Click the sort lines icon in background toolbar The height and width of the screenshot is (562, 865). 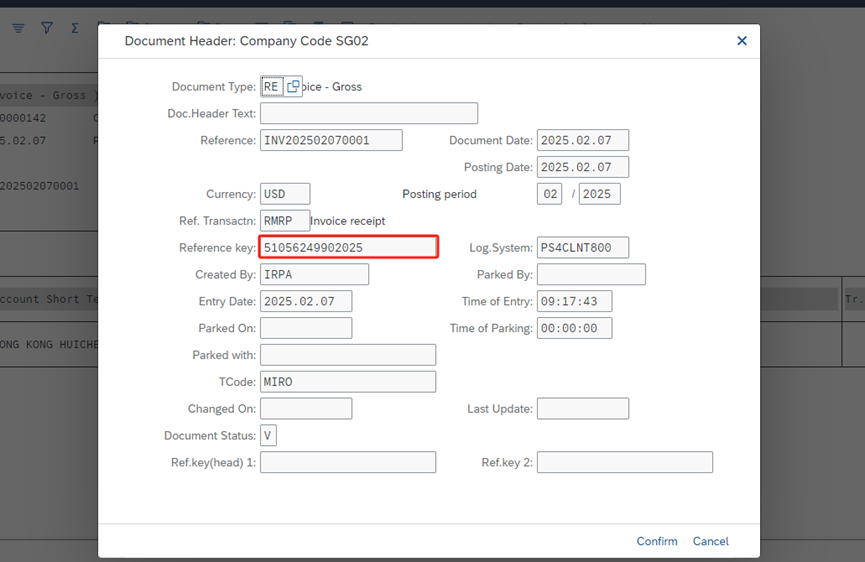pos(18,29)
